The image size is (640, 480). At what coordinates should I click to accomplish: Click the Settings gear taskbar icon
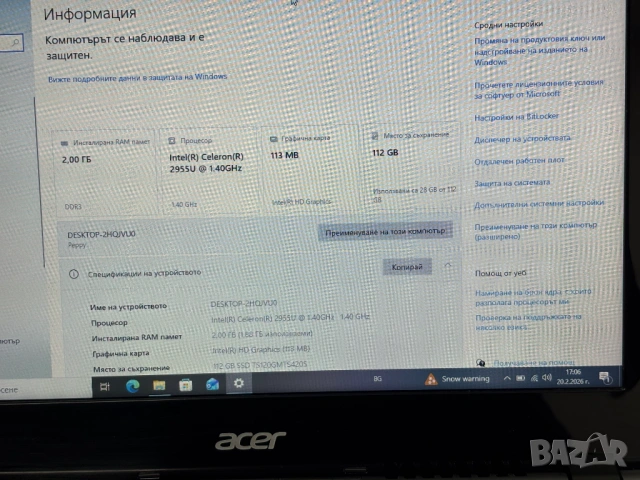(239, 383)
